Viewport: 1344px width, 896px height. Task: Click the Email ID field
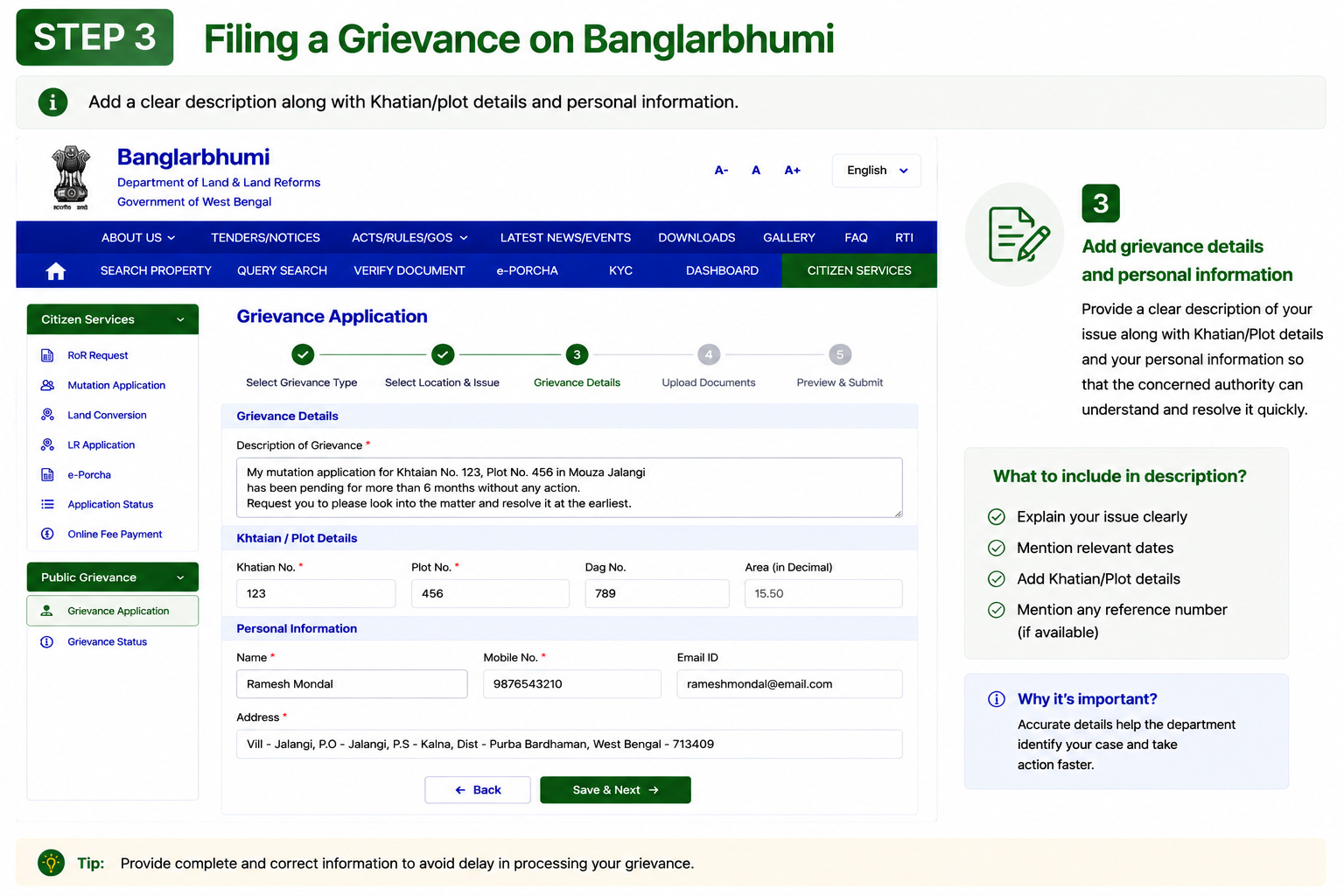789,684
